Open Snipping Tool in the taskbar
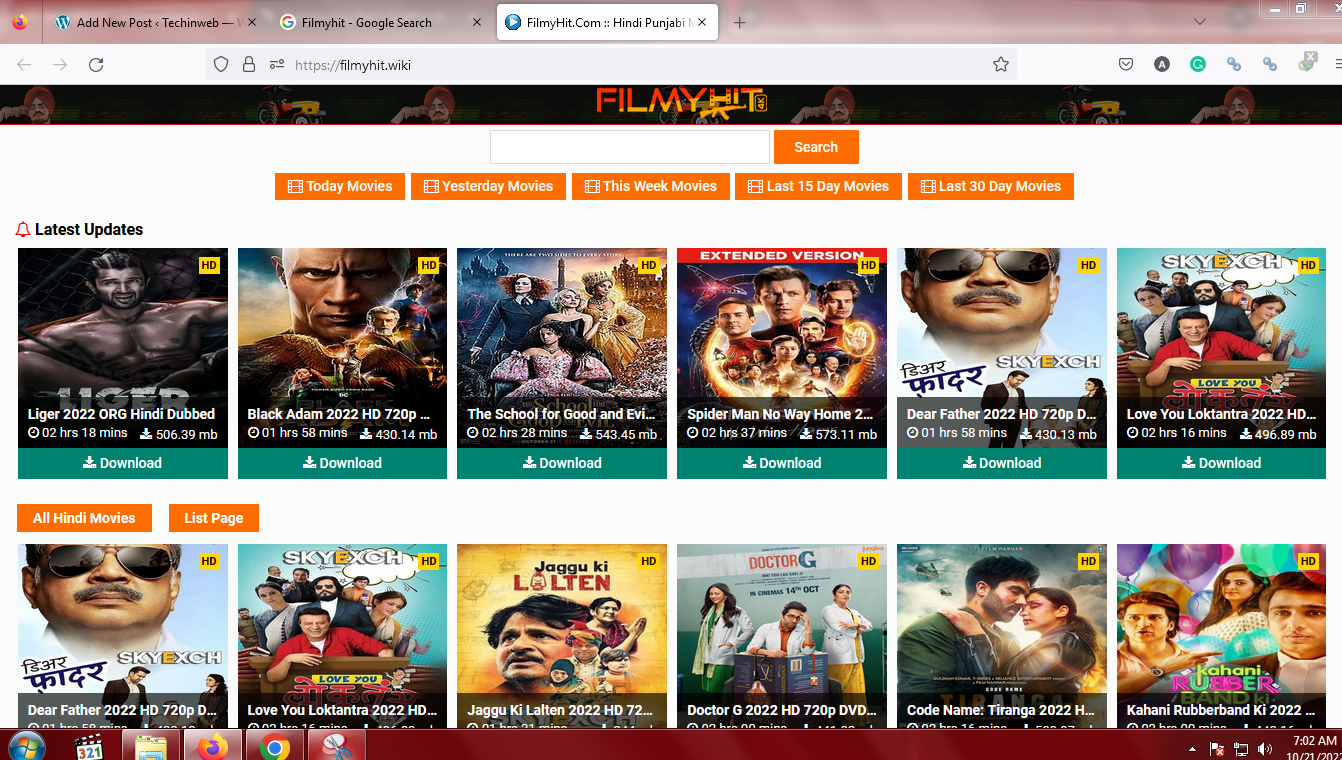Viewport: 1342px width, 760px height. (337, 747)
